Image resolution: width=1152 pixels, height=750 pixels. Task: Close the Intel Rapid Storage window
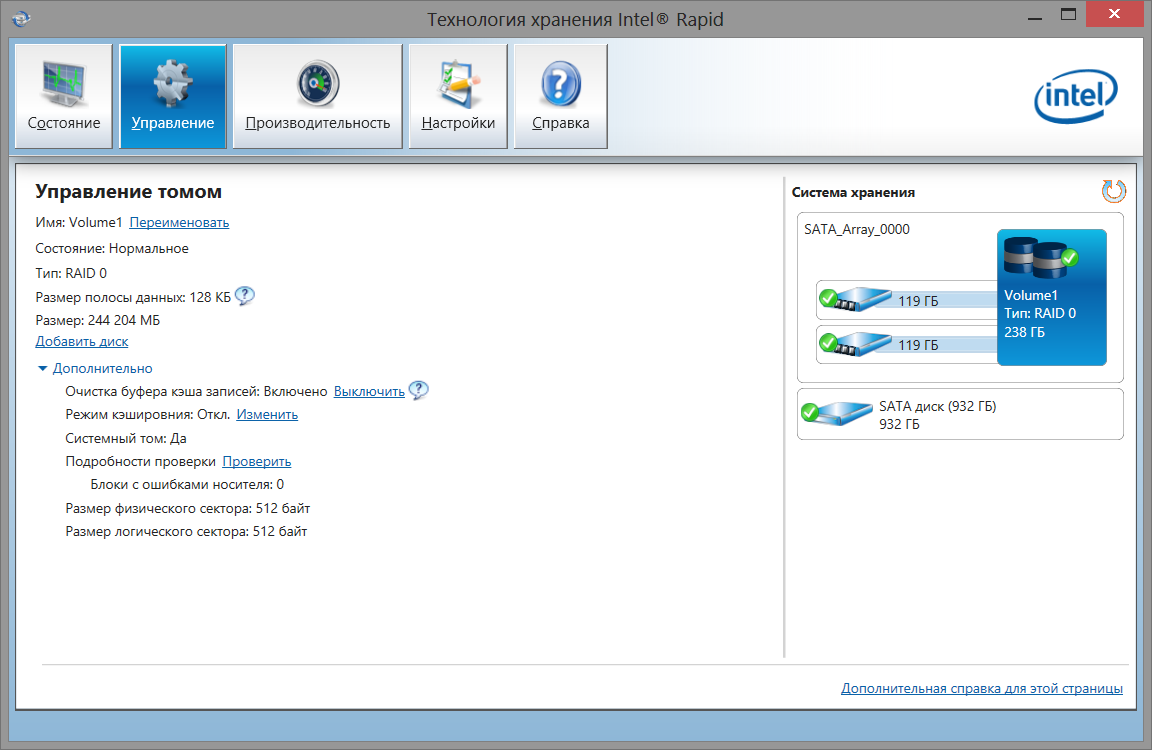tap(1115, 14)
